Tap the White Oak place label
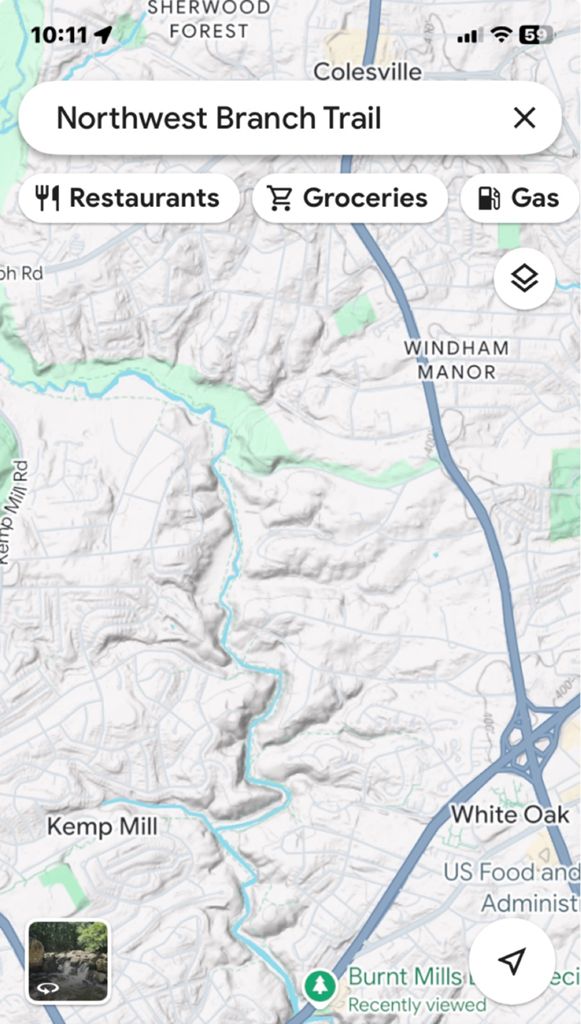Image resolution: width=581 pixels, height=1024 pixels. tap(510, 814)
